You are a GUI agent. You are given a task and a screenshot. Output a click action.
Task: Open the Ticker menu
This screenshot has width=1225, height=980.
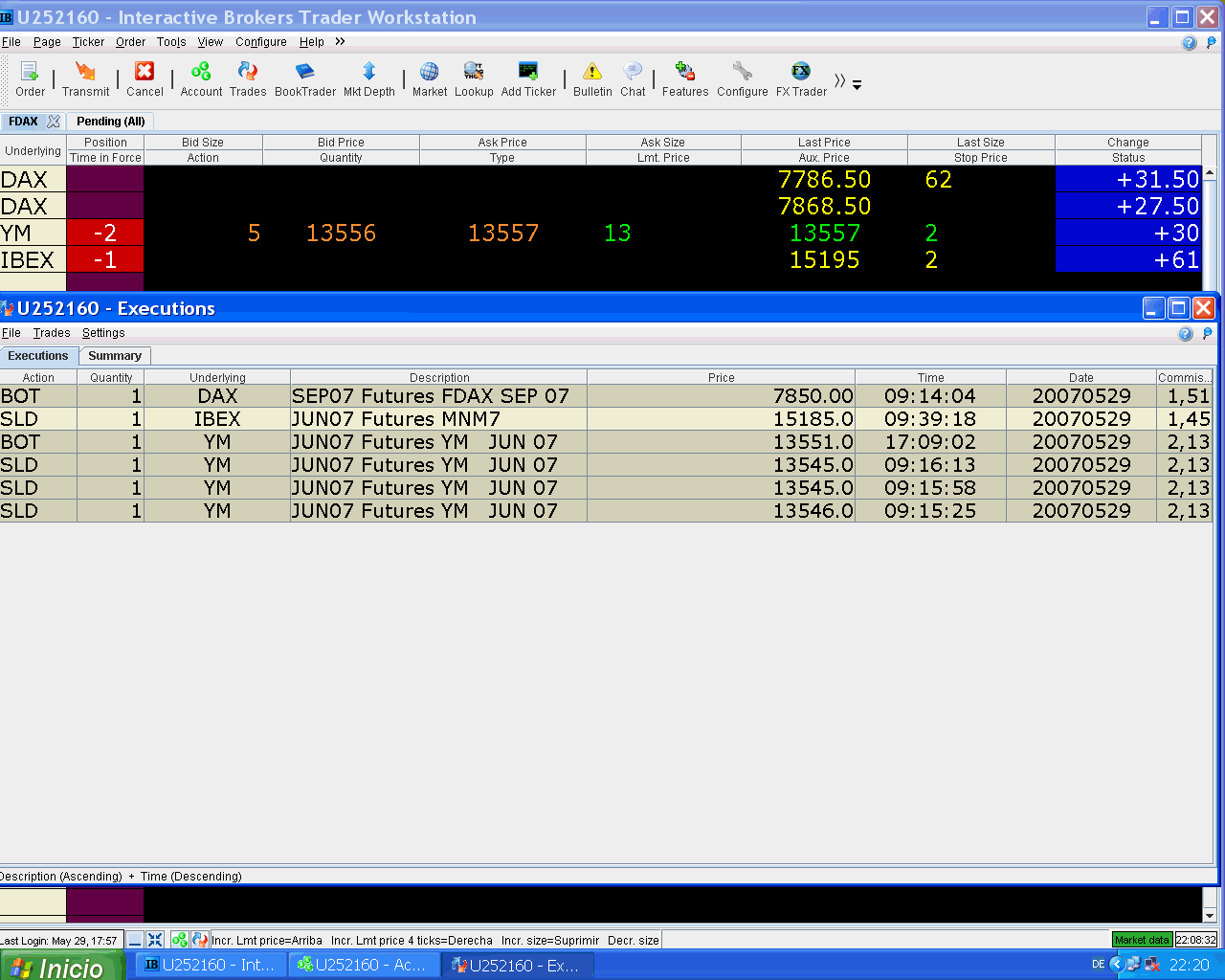click(88, 42)
